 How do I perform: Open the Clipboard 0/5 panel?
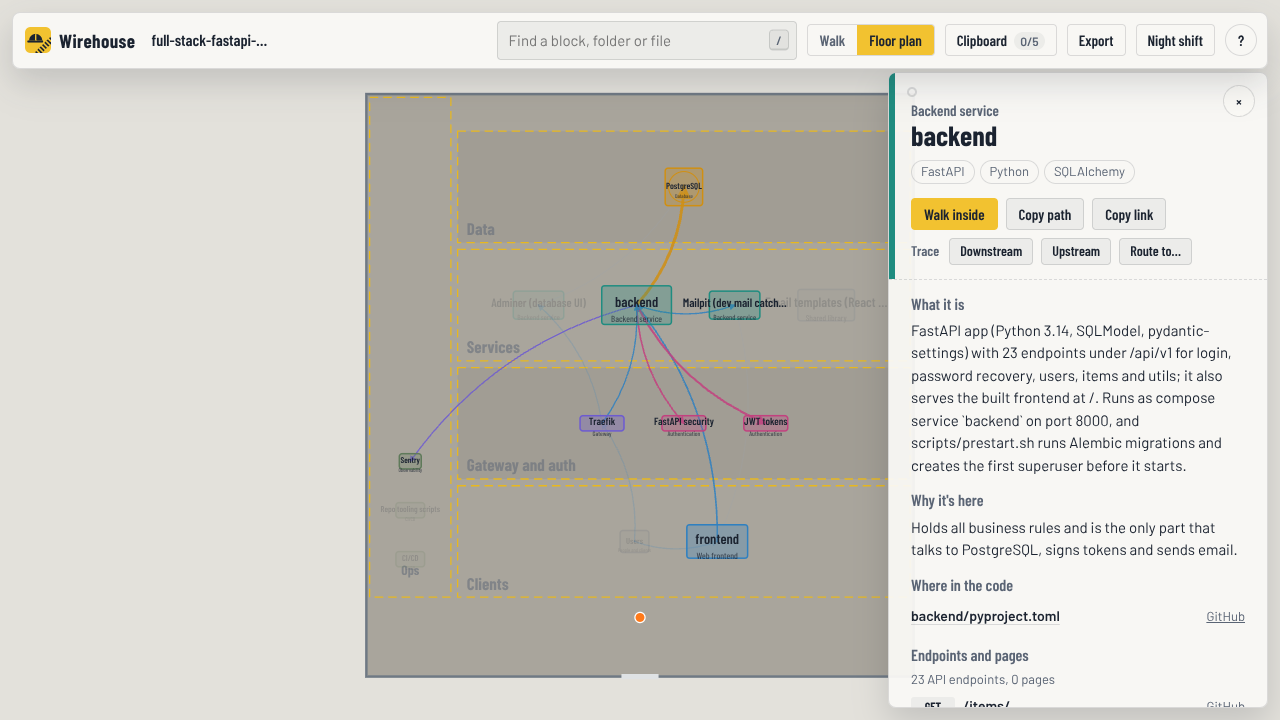coord(1000,40)
